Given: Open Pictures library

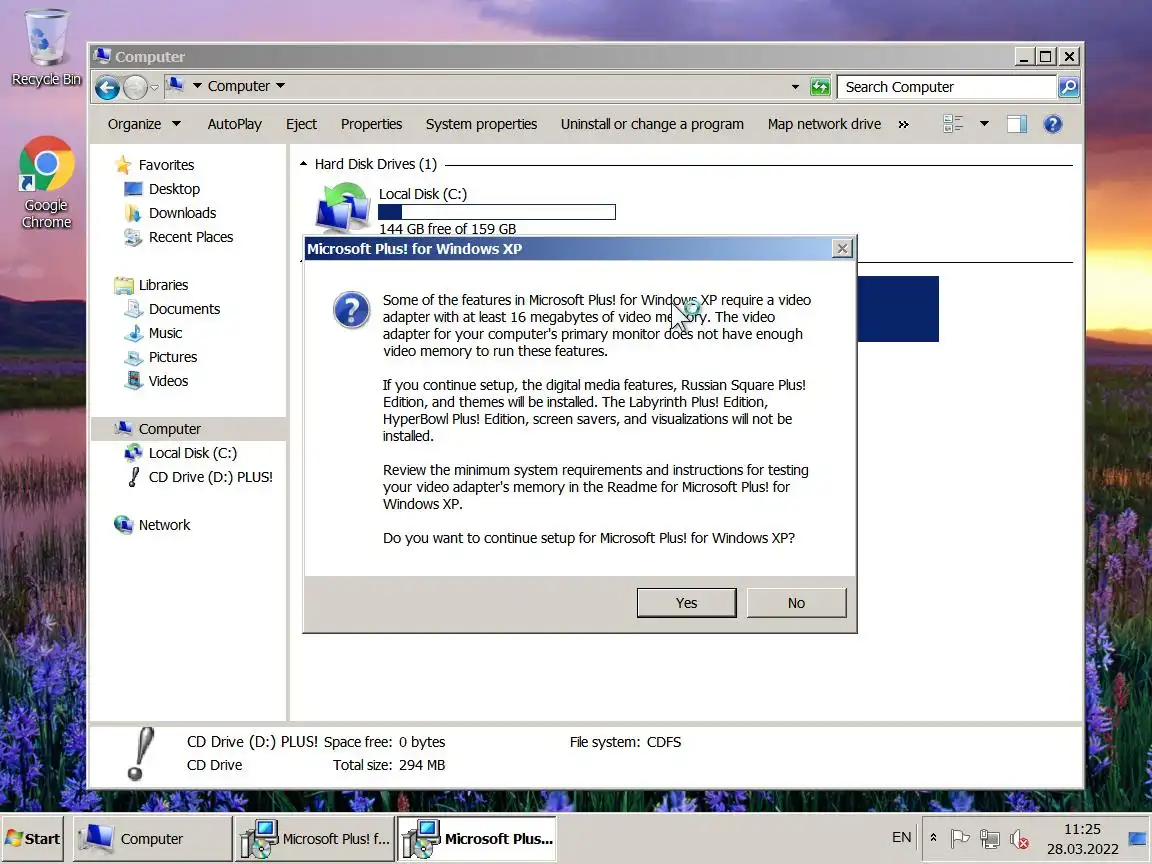Looking at the screenshot, I should click(173, 357).
